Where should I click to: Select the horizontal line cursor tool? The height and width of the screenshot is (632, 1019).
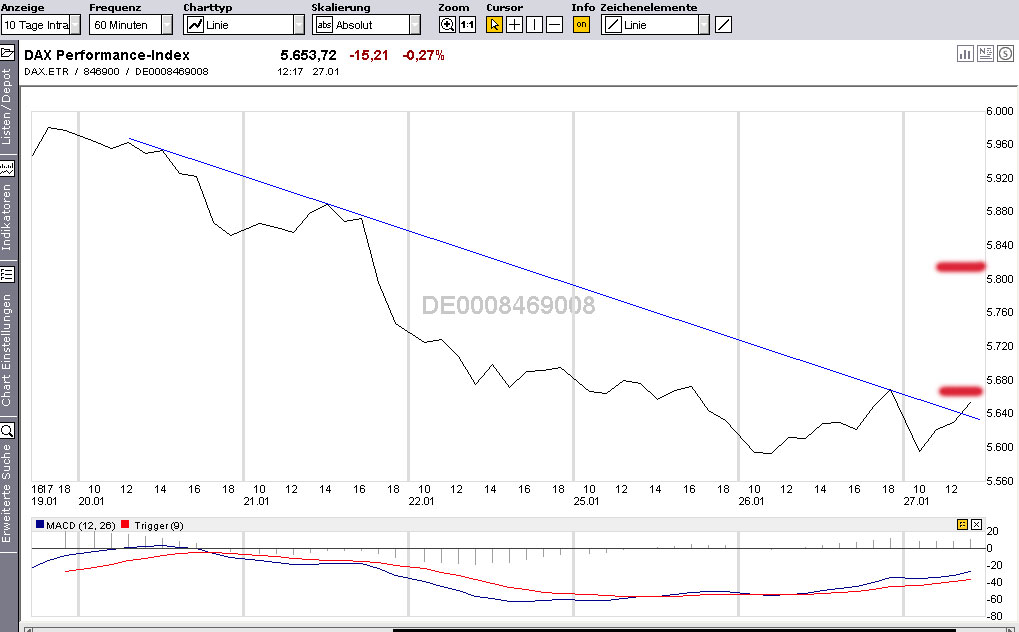(555, 24)
